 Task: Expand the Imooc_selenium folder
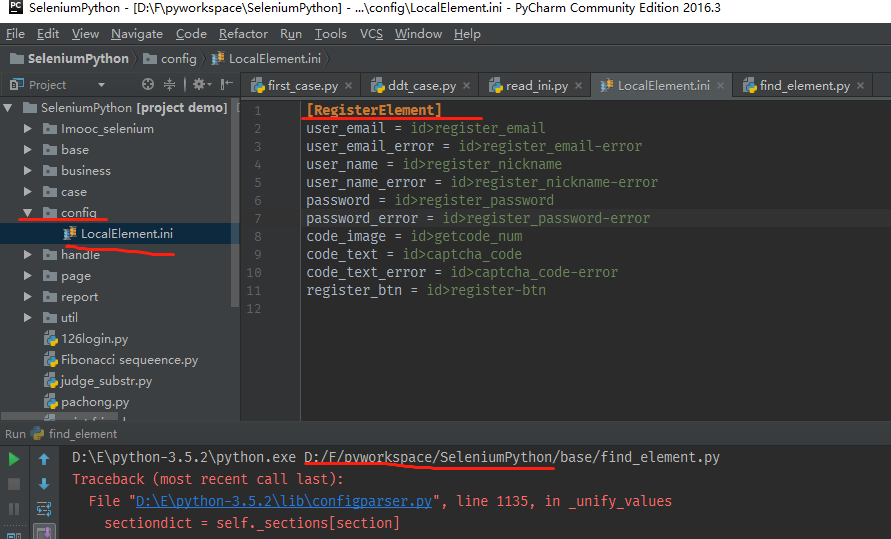click(27, 129)
